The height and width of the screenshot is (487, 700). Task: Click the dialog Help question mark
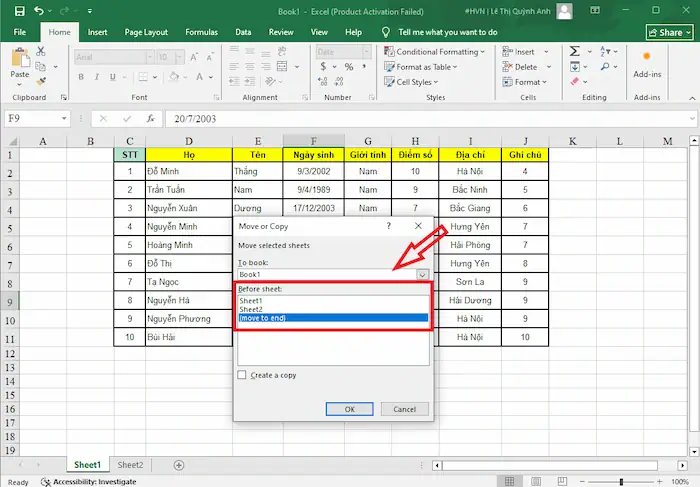pos(389,227)
